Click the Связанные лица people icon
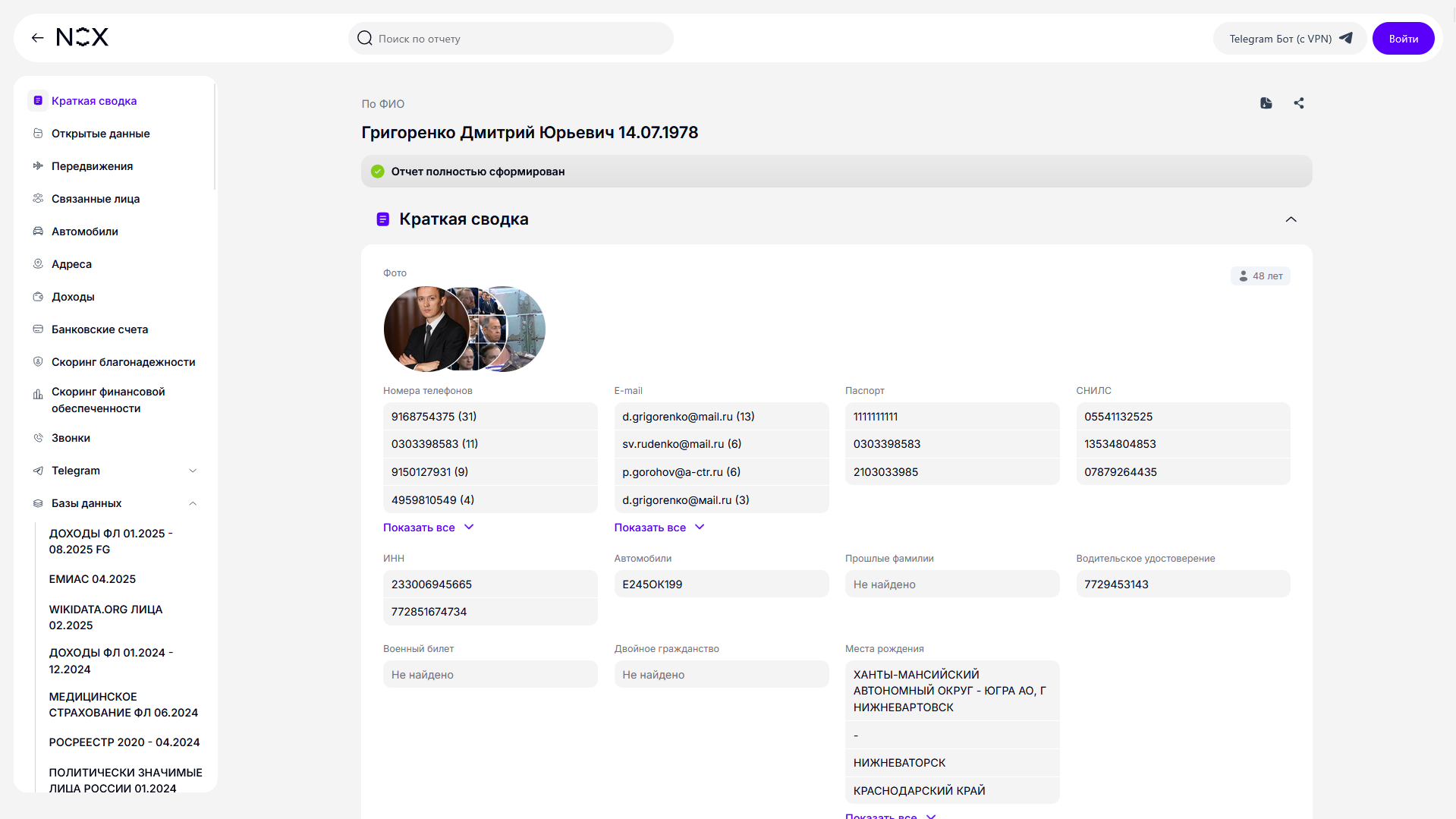Screen dimensions: 1456x819 click(38, 199)
